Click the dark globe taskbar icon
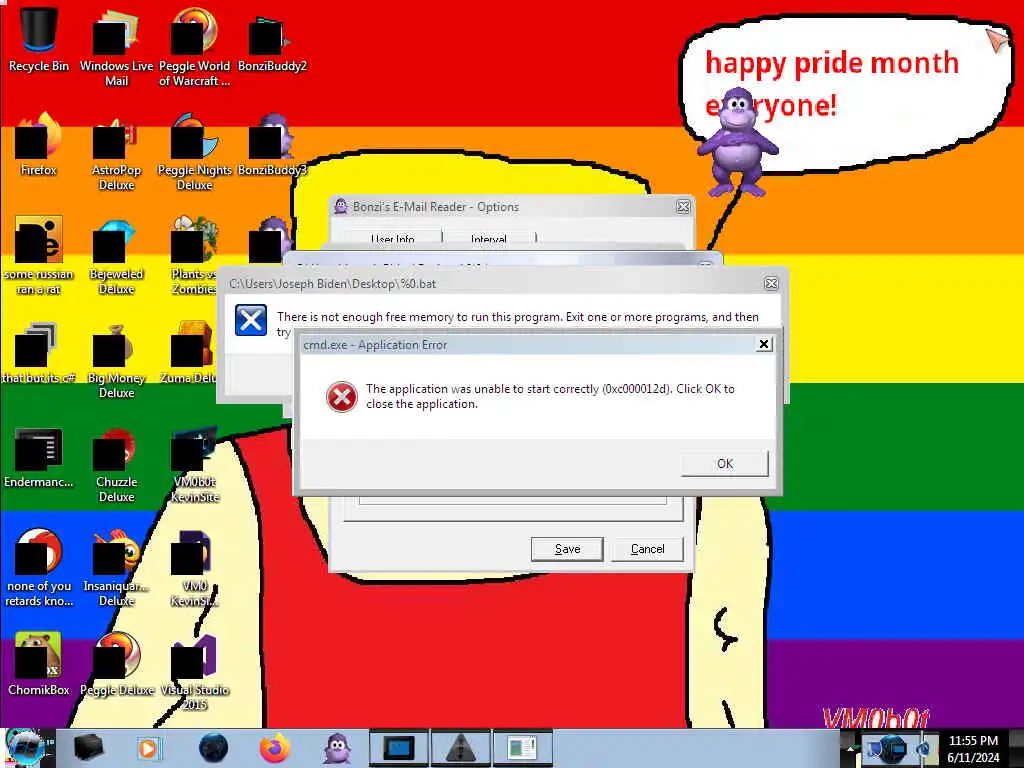1024x768 pixels. [213, 748]
